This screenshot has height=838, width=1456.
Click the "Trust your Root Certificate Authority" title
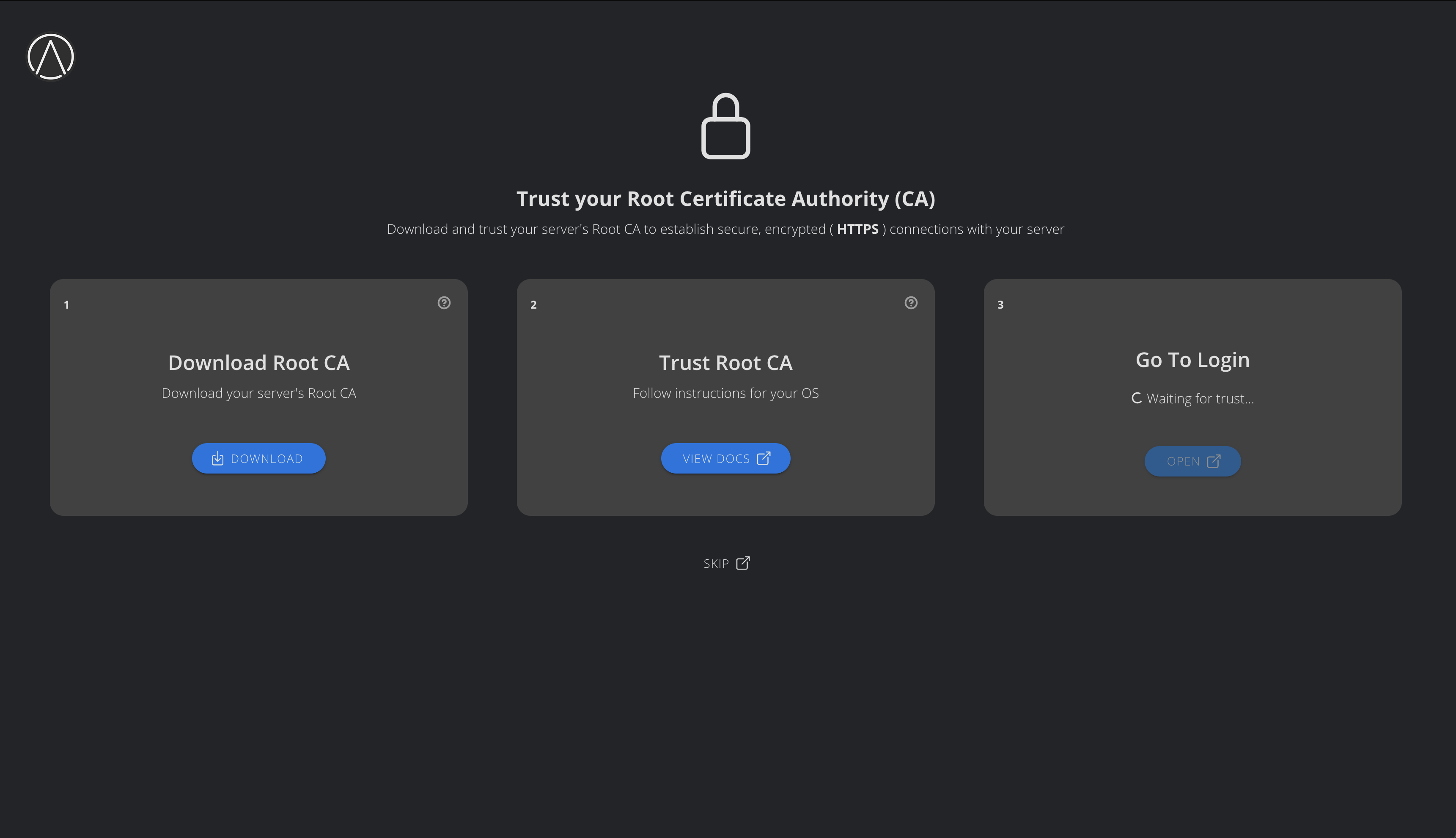coord(725,199)
